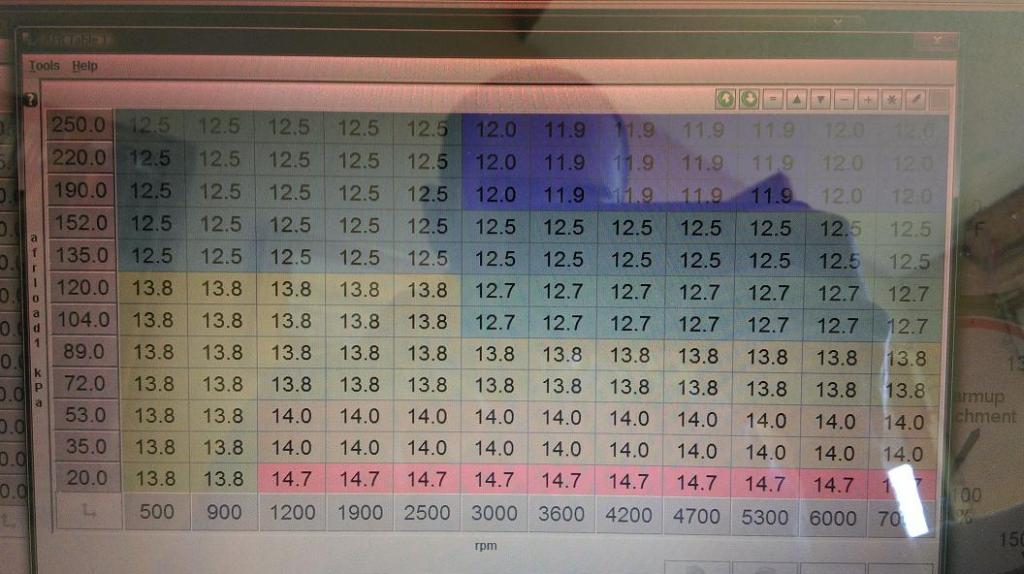The height and width of the screenshot is (574, 1024).
Task: Select the 3000 rpm column header
Action: point(494,514)
